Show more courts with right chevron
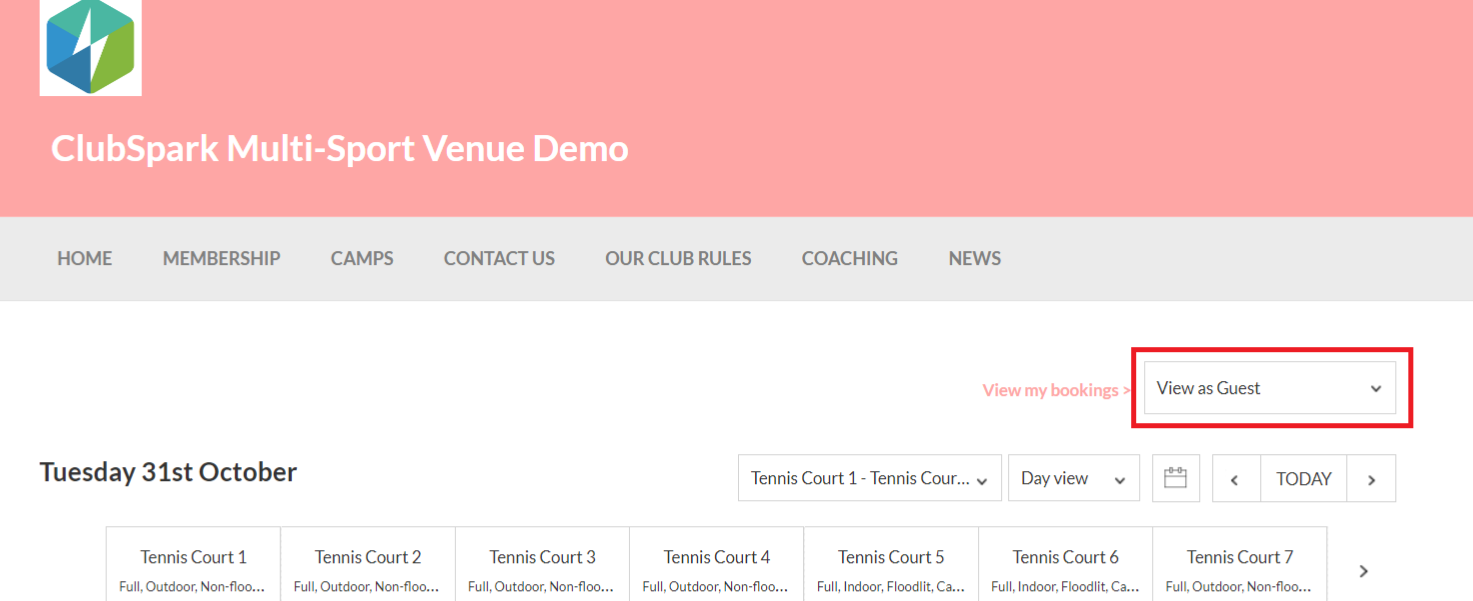The height and width of the screenshot is (601, 1473). (x=1363, y=571)
